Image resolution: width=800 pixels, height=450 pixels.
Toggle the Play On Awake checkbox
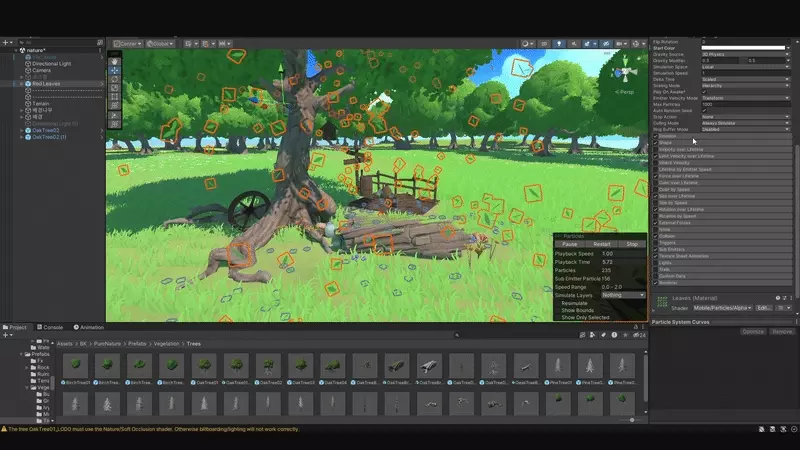(x=704, y=92)
